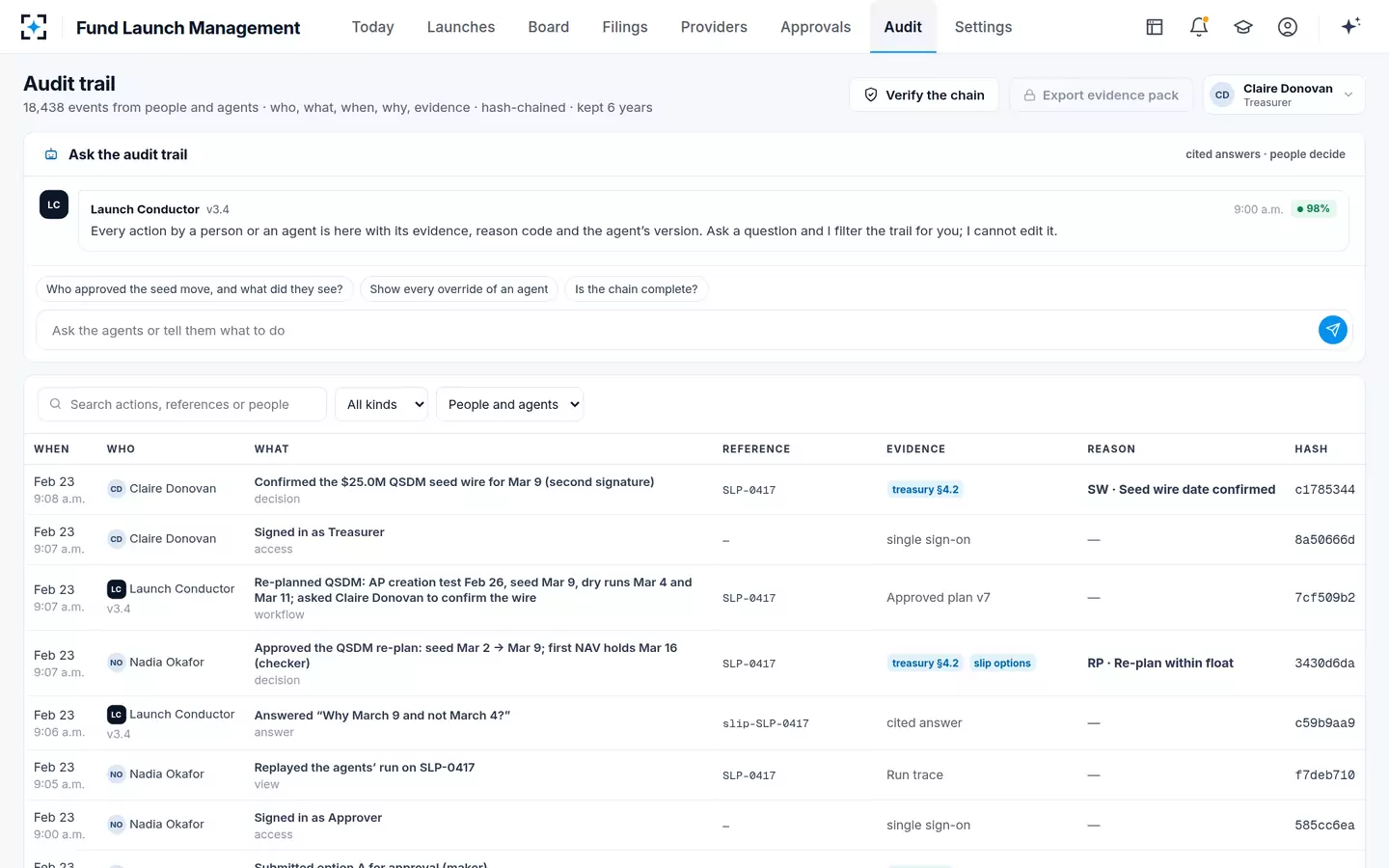Click the NO avatar in the Signed in as Approver row
Screen dimensions: 1389x868
116,825
